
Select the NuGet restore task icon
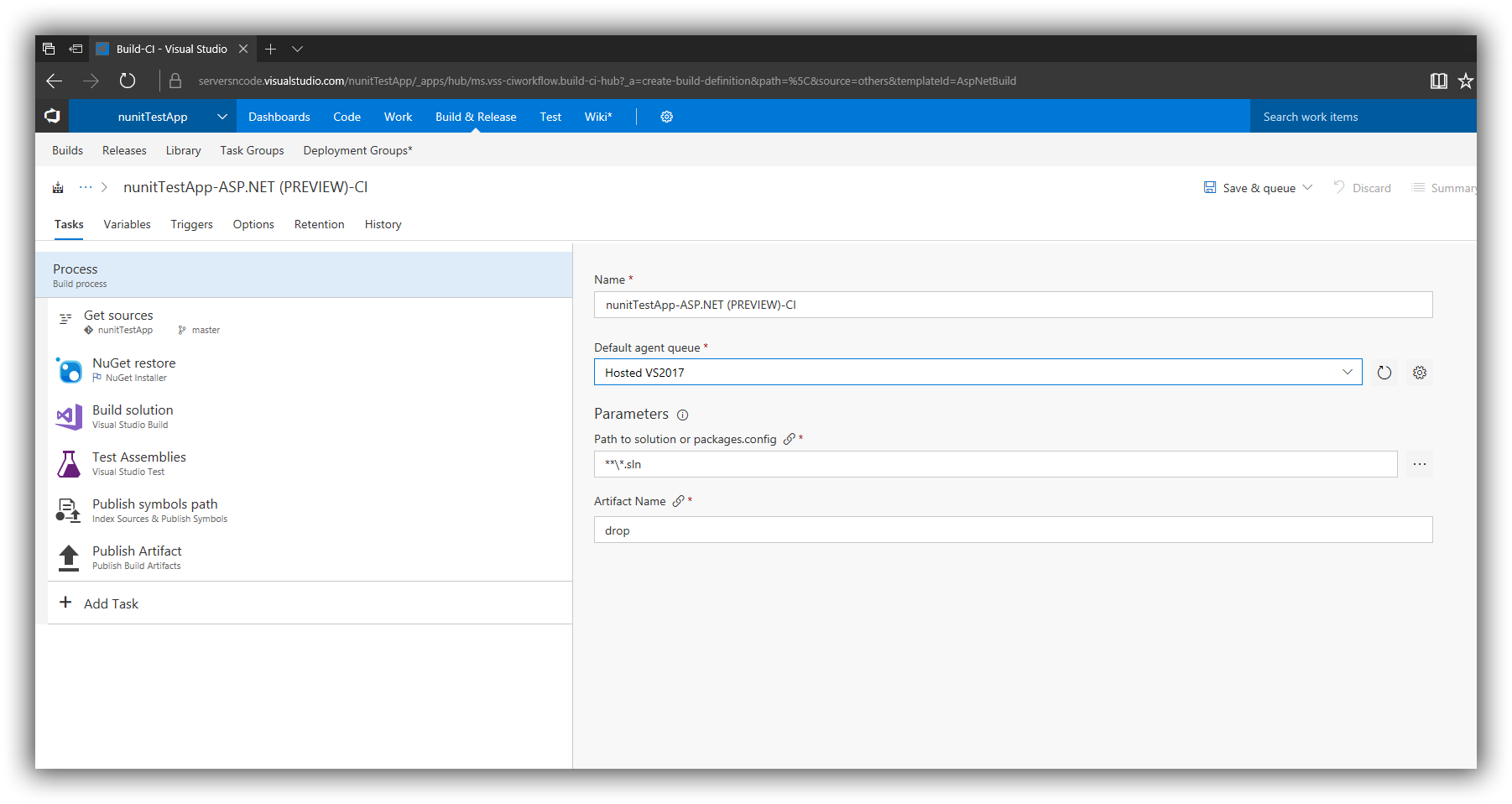[x=69, y=370]
